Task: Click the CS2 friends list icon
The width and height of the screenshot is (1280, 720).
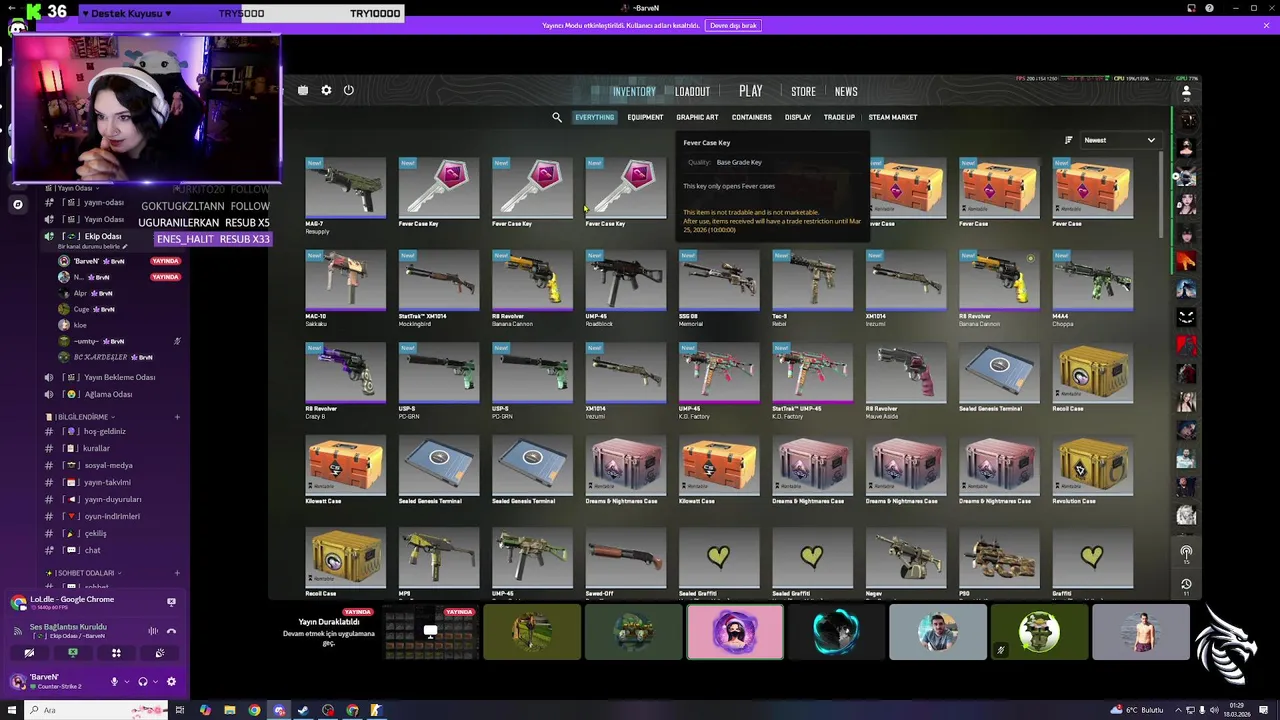Action: 1186,91
